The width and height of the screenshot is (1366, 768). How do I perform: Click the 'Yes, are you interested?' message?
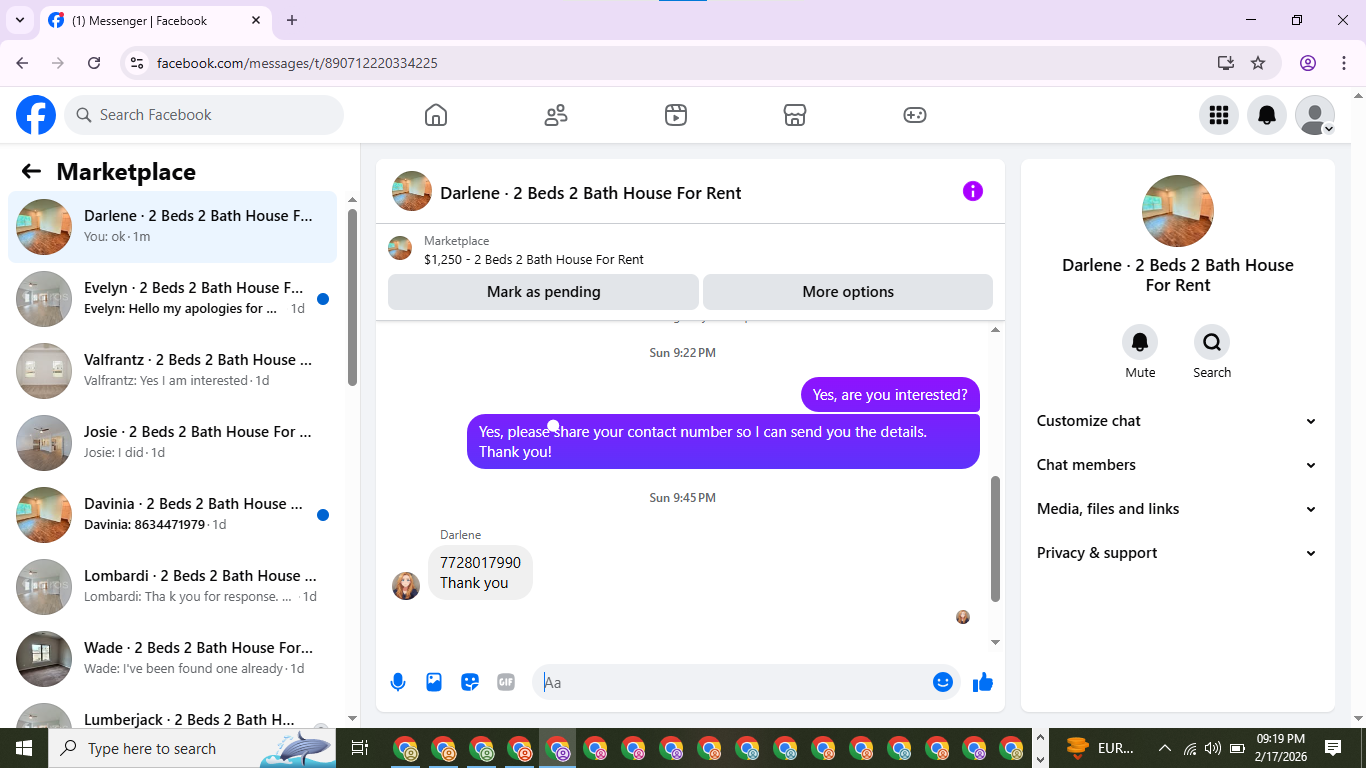pos(890,395)
